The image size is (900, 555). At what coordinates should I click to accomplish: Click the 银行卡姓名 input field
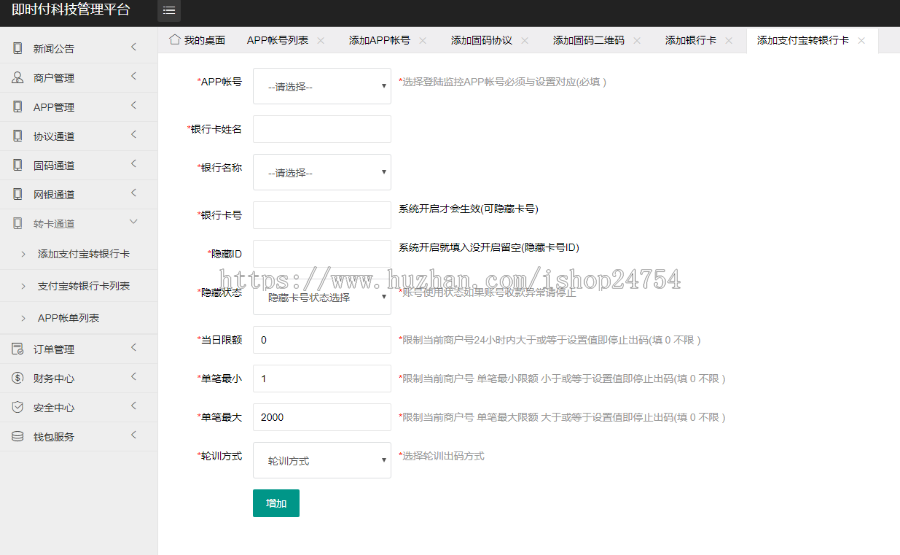pos(322,129)
